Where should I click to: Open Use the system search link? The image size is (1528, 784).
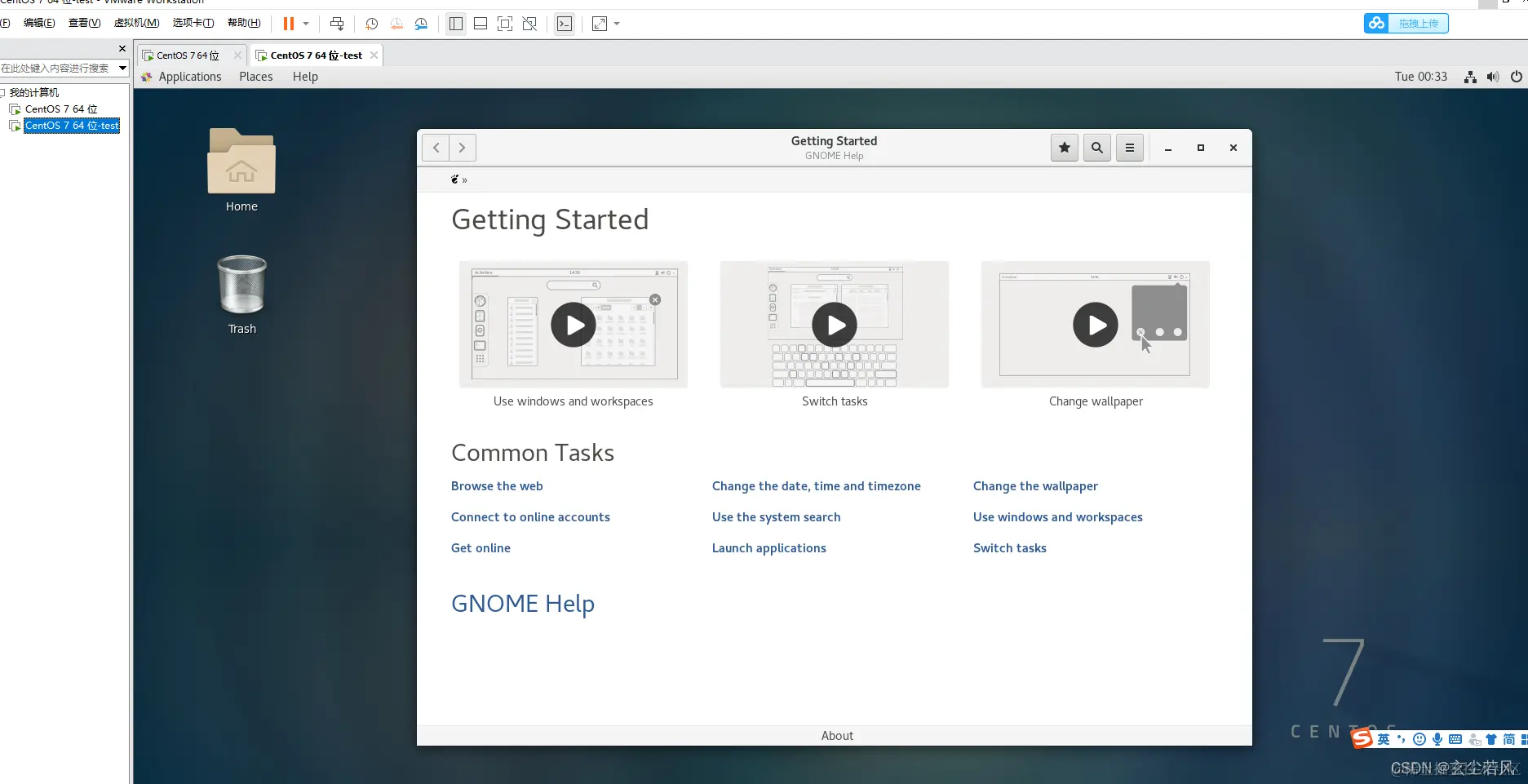[776, 517]
